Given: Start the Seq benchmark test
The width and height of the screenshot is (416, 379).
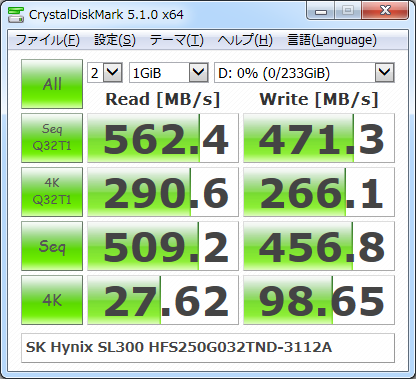Looking at the screenshot, I should click(52, 246).
